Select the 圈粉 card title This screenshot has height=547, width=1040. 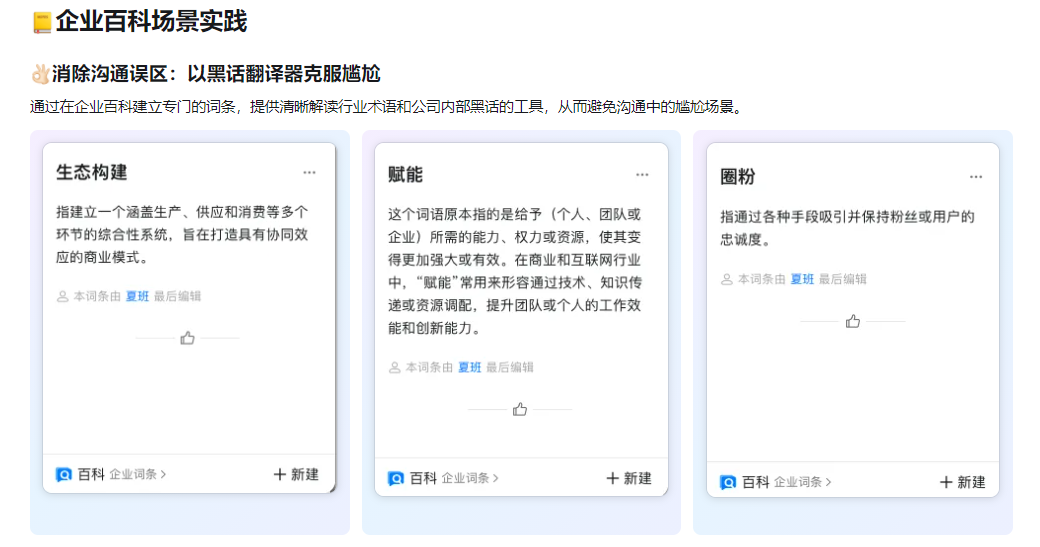click(738, 177)
